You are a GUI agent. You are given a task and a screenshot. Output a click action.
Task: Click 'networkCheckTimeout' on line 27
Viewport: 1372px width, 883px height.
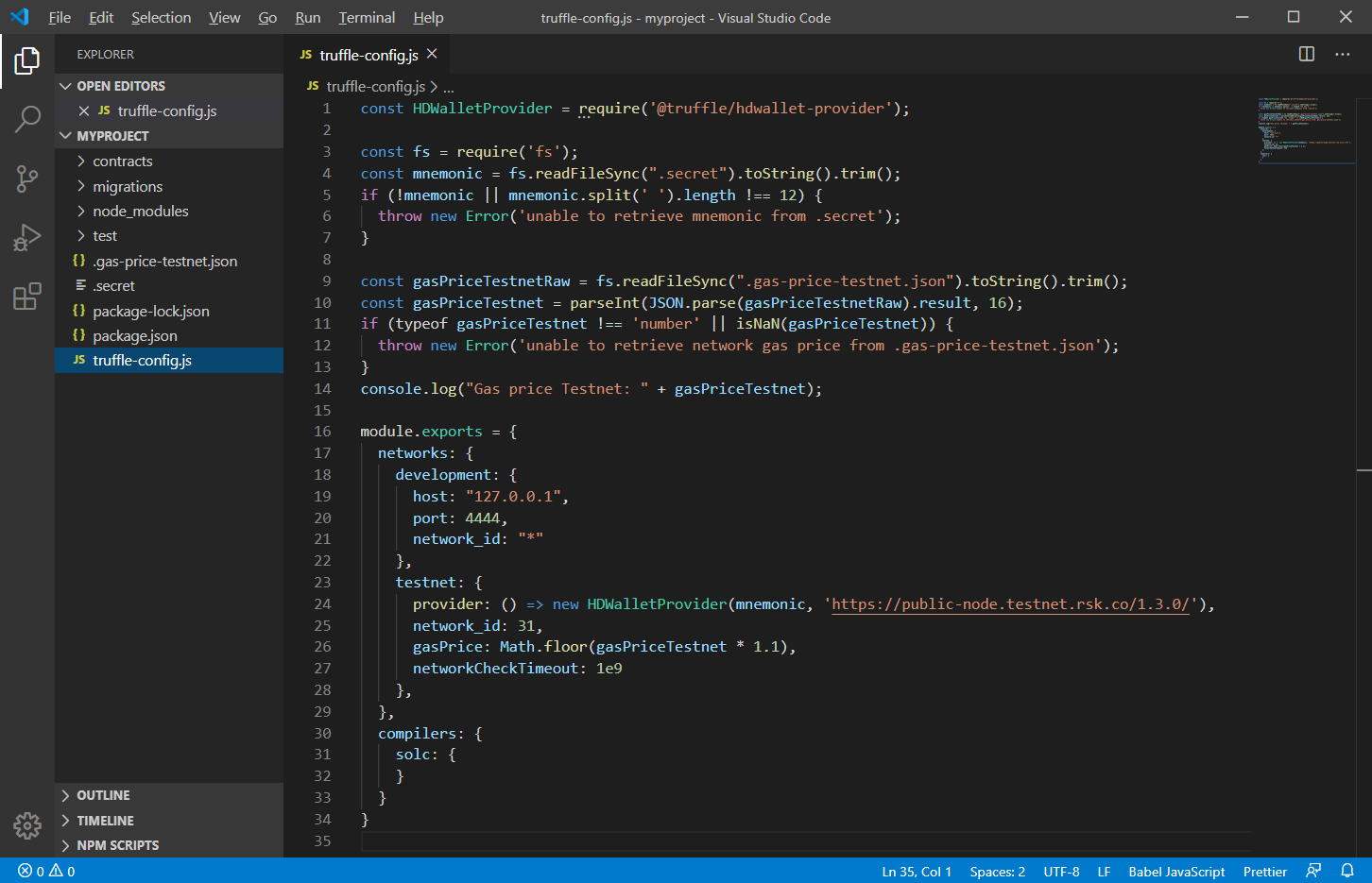coord(495,669)
